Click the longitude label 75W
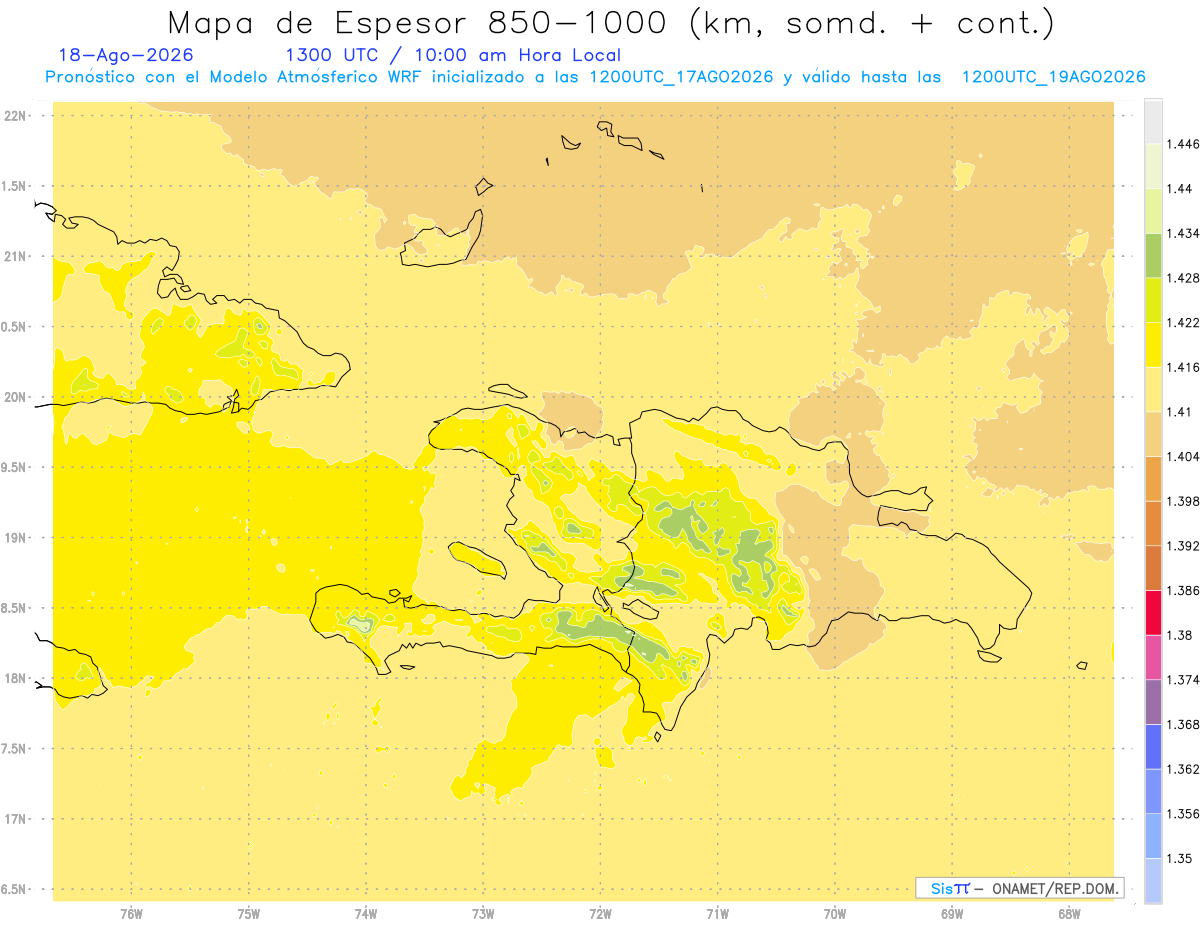Screen dimensions: 1200x927 [248, 913]
